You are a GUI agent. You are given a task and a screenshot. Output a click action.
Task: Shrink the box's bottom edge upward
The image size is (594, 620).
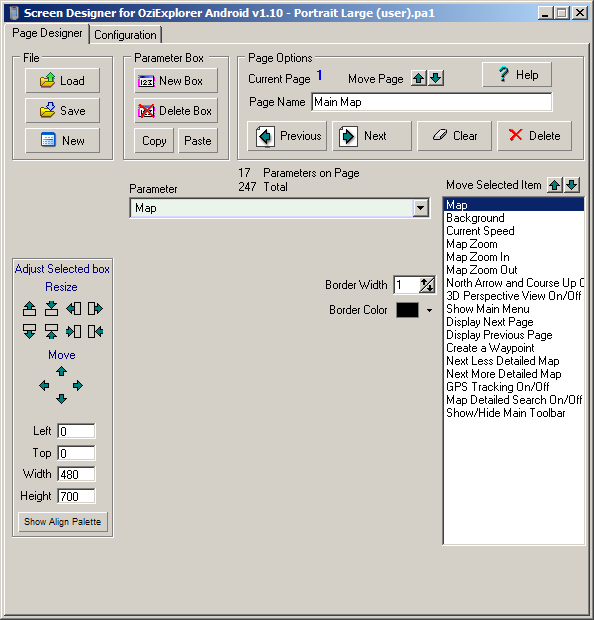point(51,331)
